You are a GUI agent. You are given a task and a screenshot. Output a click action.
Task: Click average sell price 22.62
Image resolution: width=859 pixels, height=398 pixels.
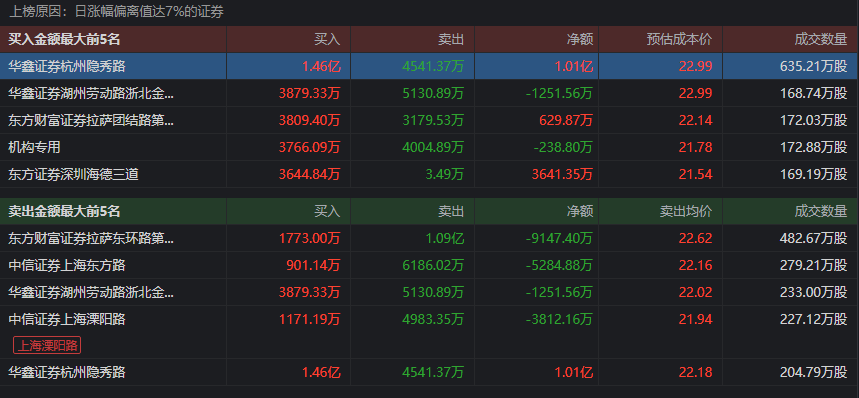click(696, 238)
